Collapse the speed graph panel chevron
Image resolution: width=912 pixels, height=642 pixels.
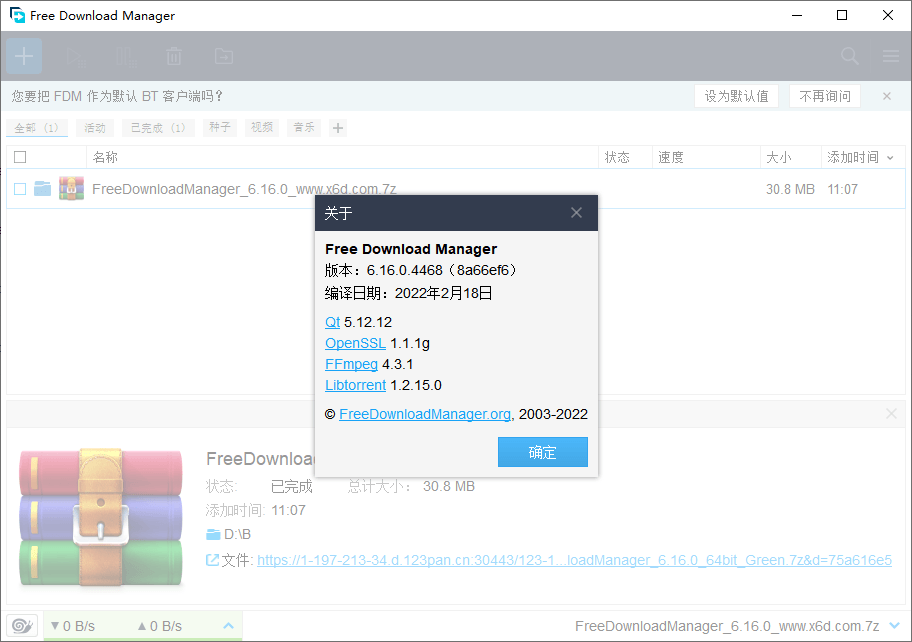(x=227, y=625)
